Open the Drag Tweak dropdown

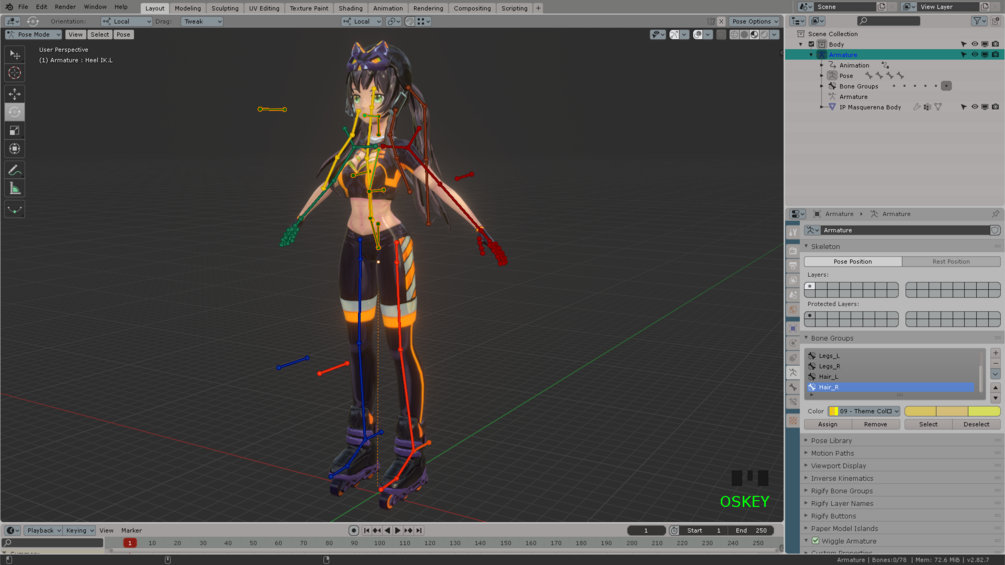pos(202,21)
